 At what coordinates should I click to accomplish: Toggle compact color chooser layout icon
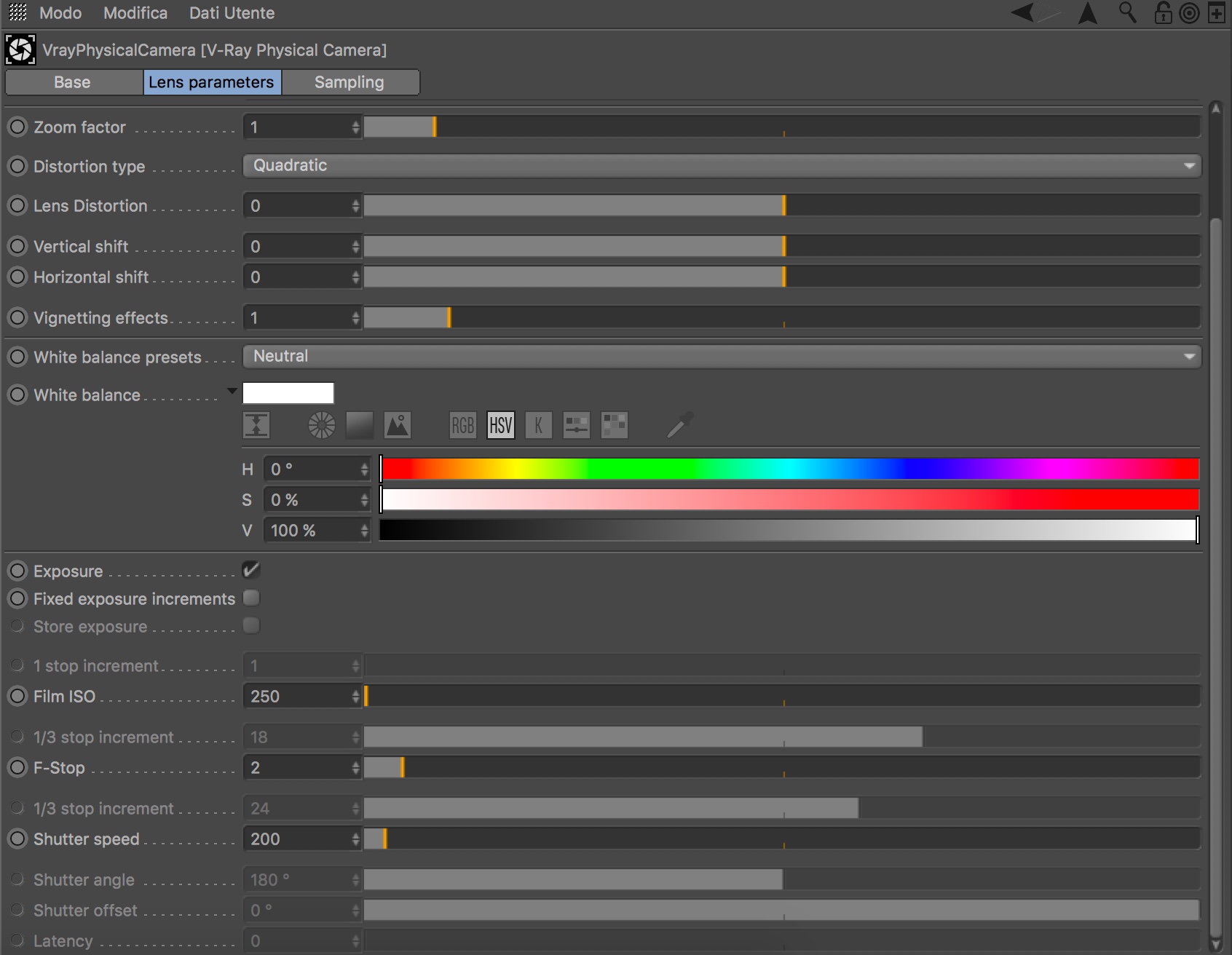tap(256, 425)
